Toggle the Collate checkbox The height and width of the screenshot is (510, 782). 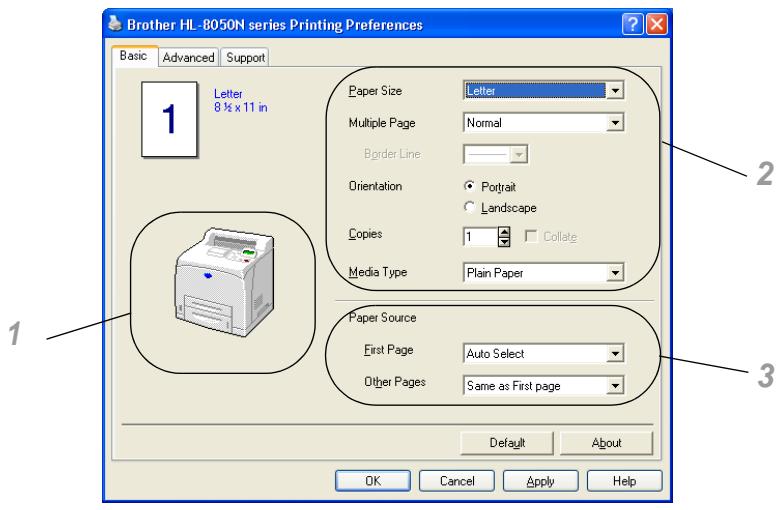(x=531, y=236)
